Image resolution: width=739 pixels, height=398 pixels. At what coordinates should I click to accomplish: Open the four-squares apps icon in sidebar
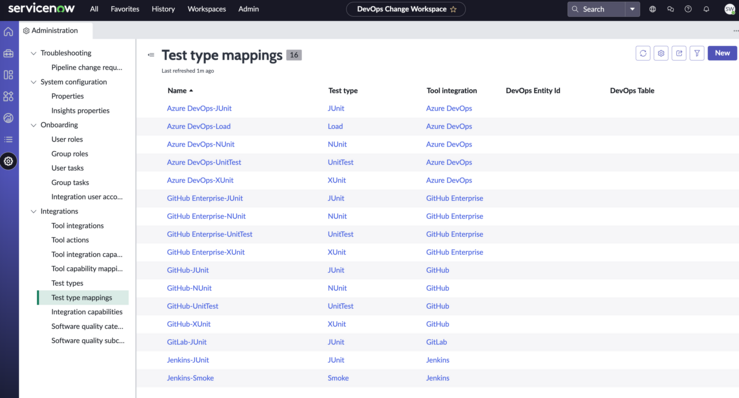pyautogui.click(x=8, y=96)
